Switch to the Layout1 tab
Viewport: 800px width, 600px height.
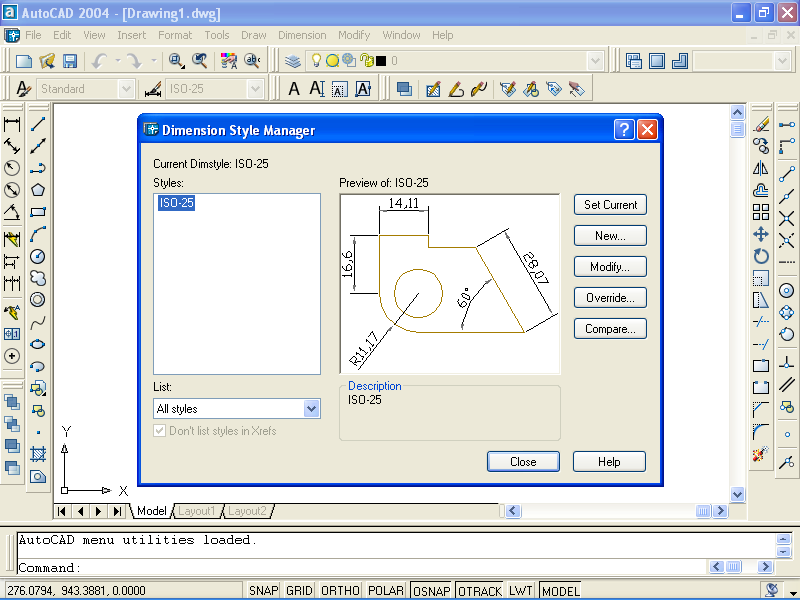[x=196, y=511]
